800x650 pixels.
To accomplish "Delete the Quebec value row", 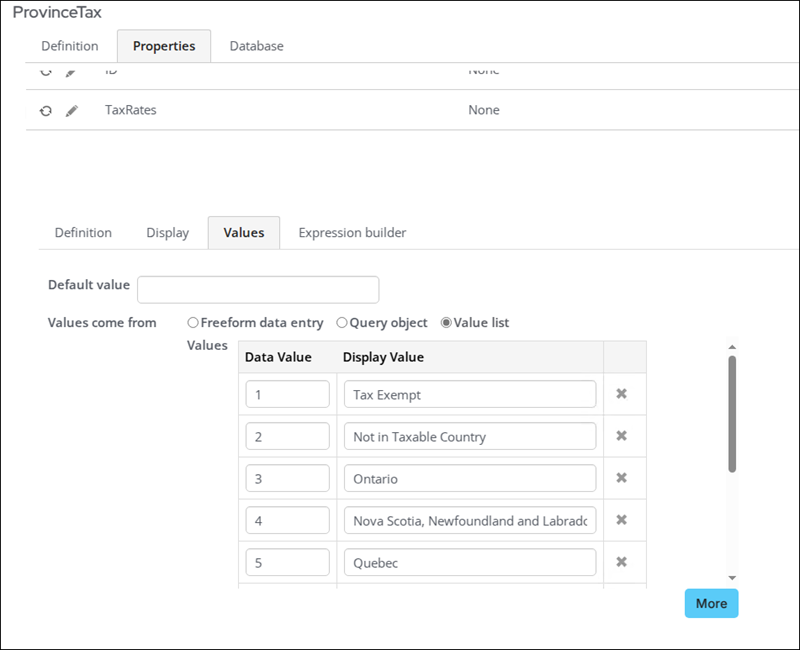I will coord(621,562).
